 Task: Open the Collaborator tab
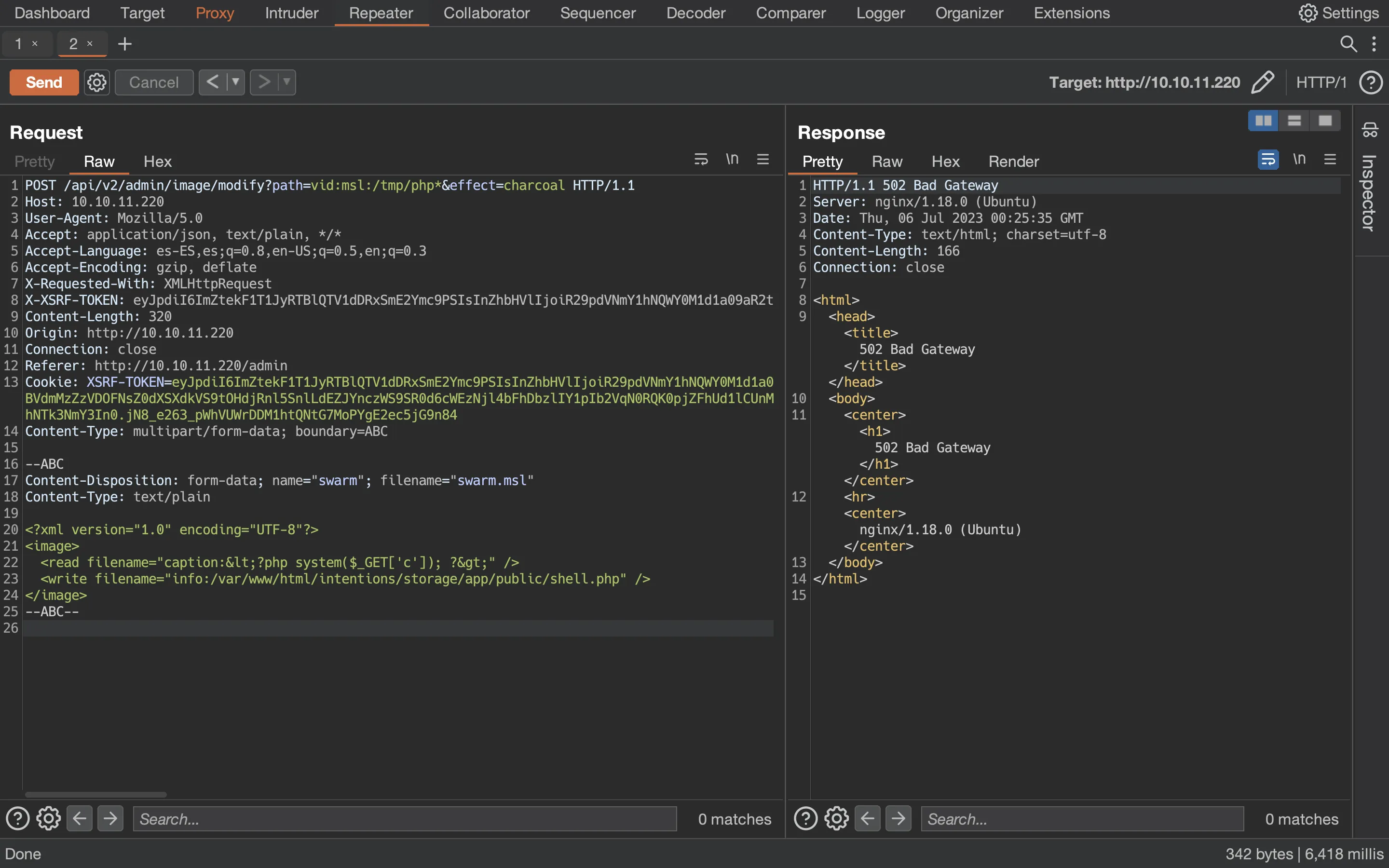pyautogui.click(x=486, y=13)
